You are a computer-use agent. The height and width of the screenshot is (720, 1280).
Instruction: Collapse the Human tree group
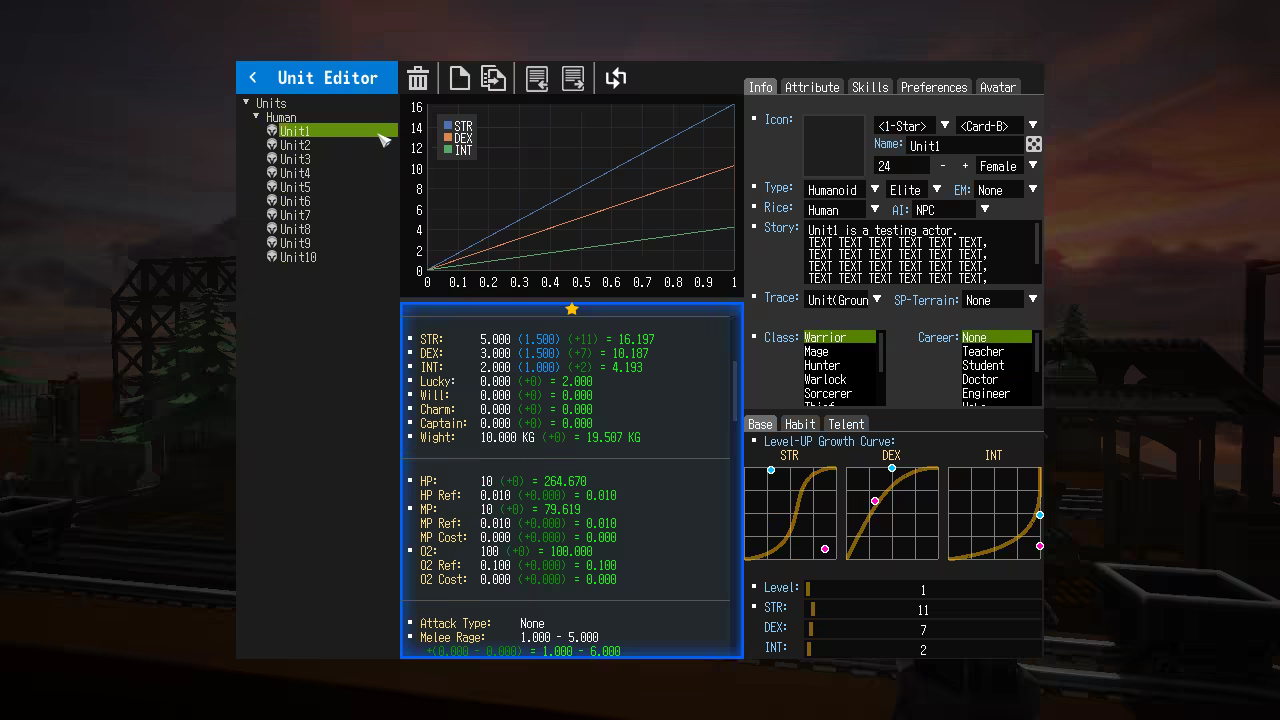(x=257, y=117)
